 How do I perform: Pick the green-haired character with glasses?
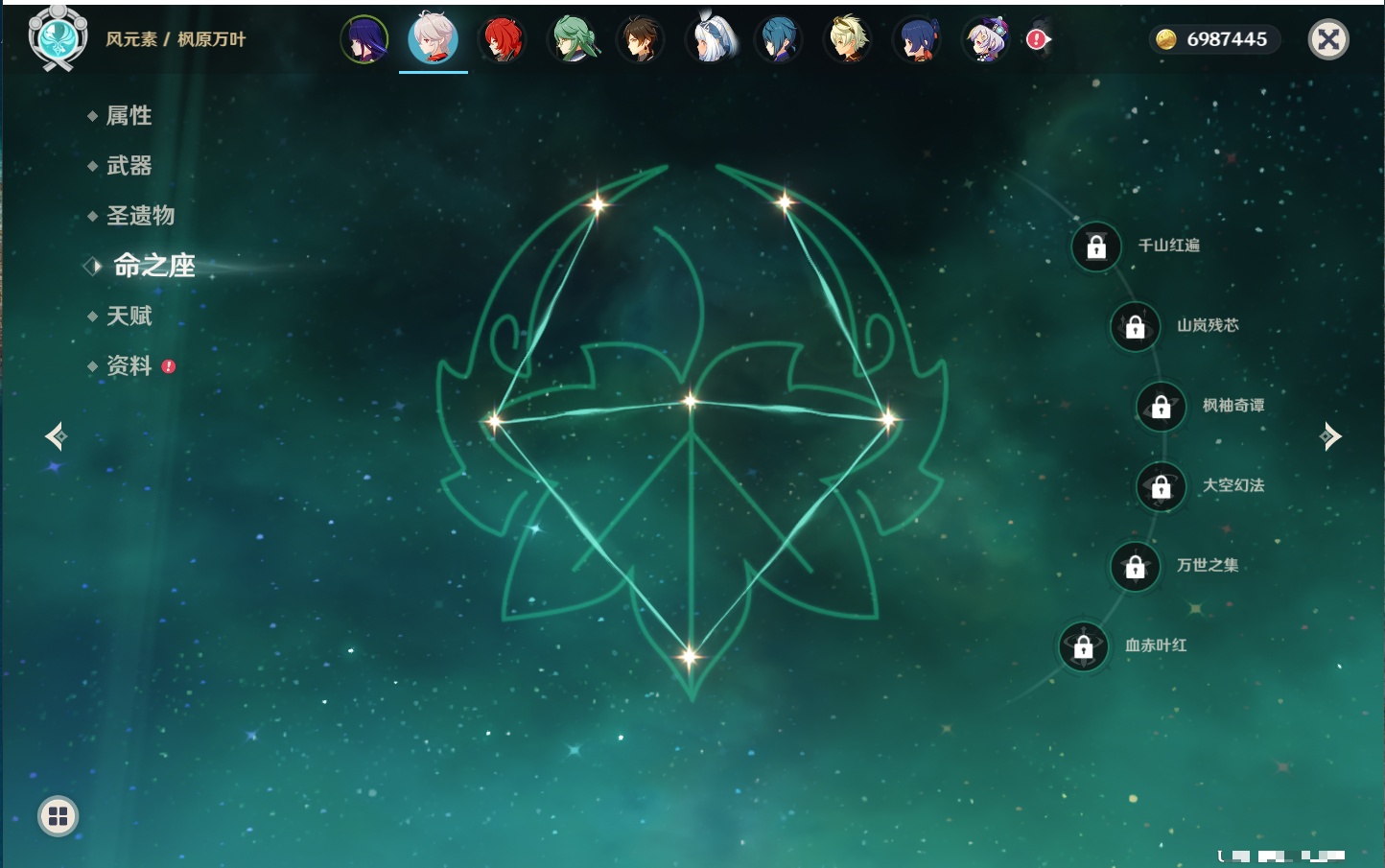click(x=572, y=39)
